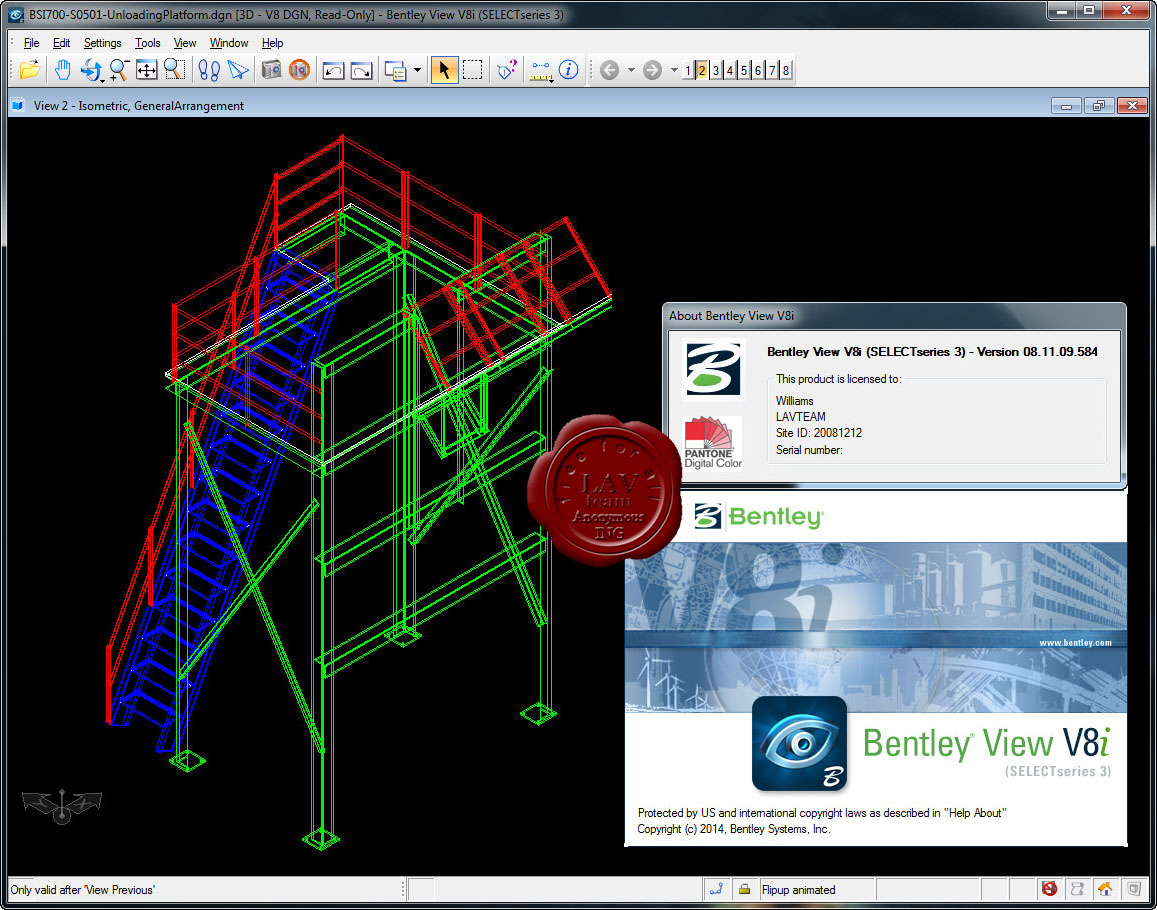Open the Help menu
Screen dimensions: 1157x910
tap(272, 43)
